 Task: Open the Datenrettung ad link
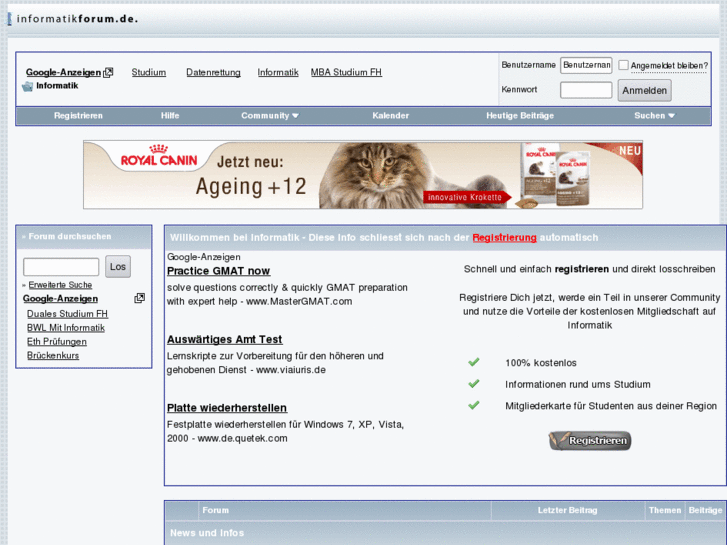pyautogui.click(x=213, y=72)
